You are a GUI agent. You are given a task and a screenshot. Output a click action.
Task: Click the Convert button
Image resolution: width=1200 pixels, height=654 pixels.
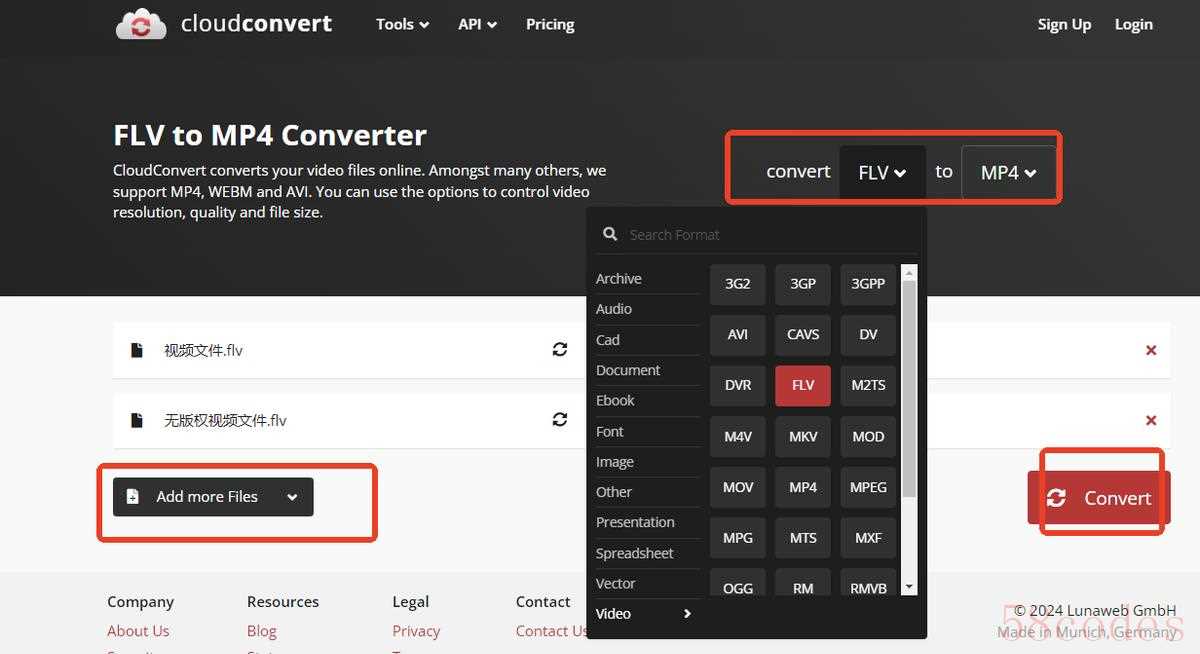pyautogui.click(x=1099, y=498)
